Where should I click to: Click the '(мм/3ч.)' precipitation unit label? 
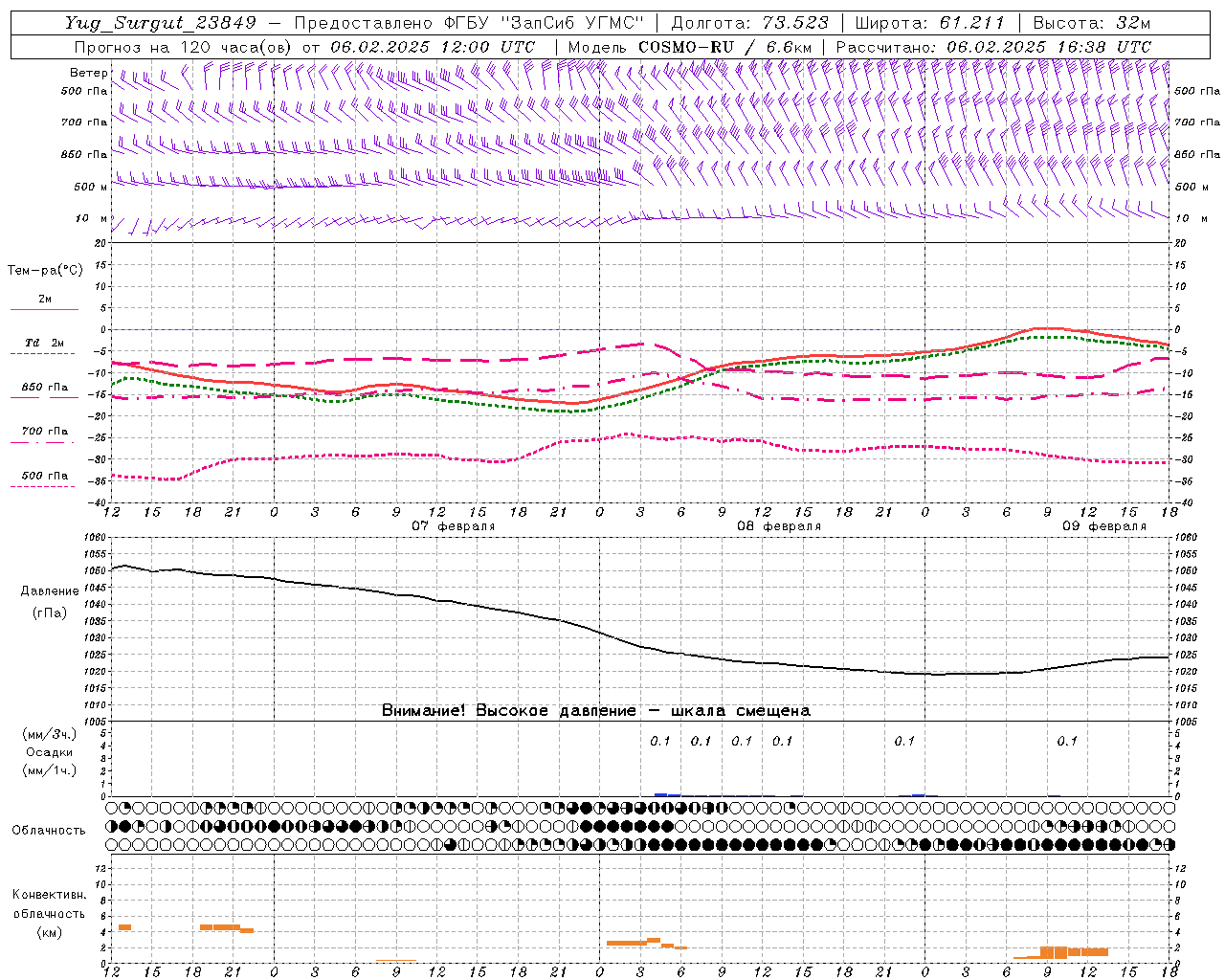[49, 734]
